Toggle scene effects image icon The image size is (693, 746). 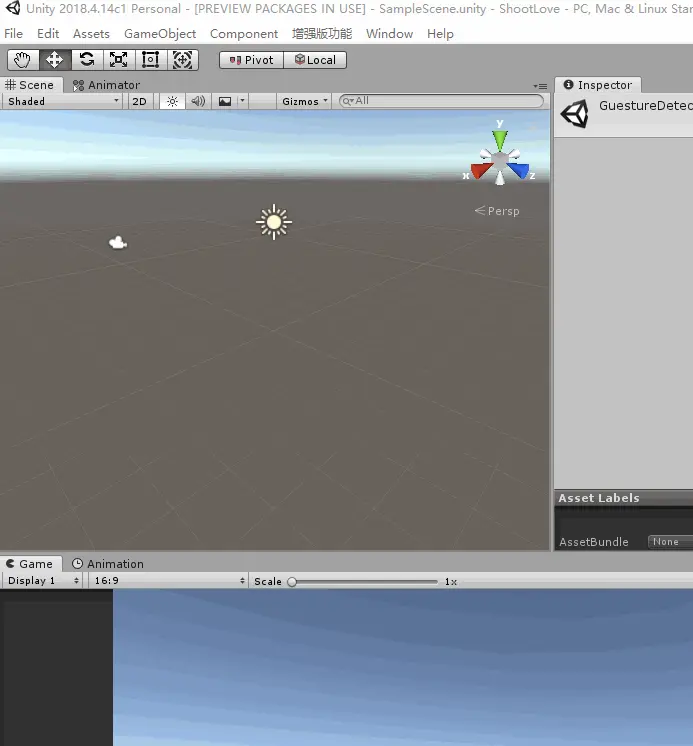coord(224,101)
